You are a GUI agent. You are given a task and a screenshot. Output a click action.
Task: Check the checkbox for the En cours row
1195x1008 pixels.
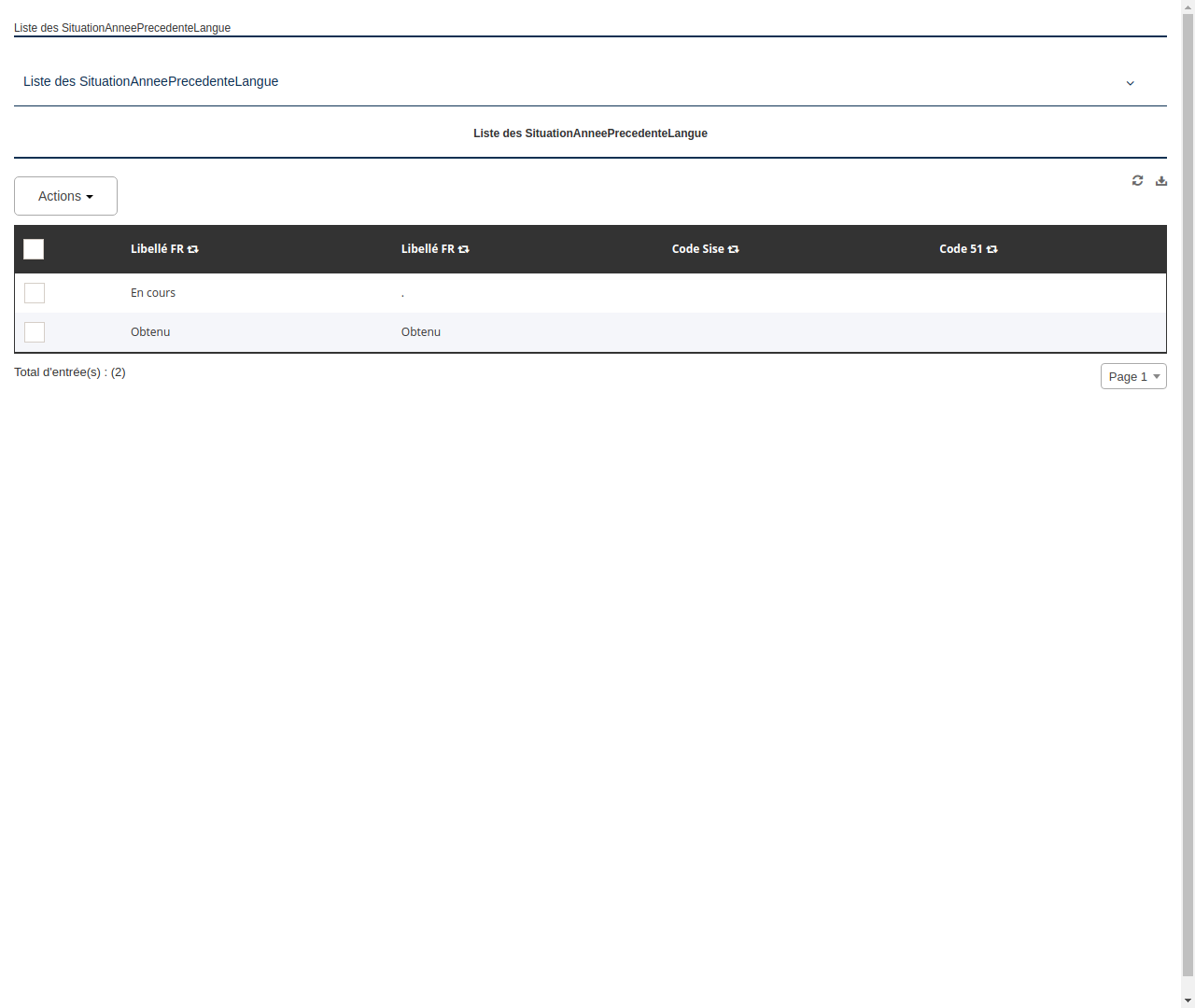point(34,293)
